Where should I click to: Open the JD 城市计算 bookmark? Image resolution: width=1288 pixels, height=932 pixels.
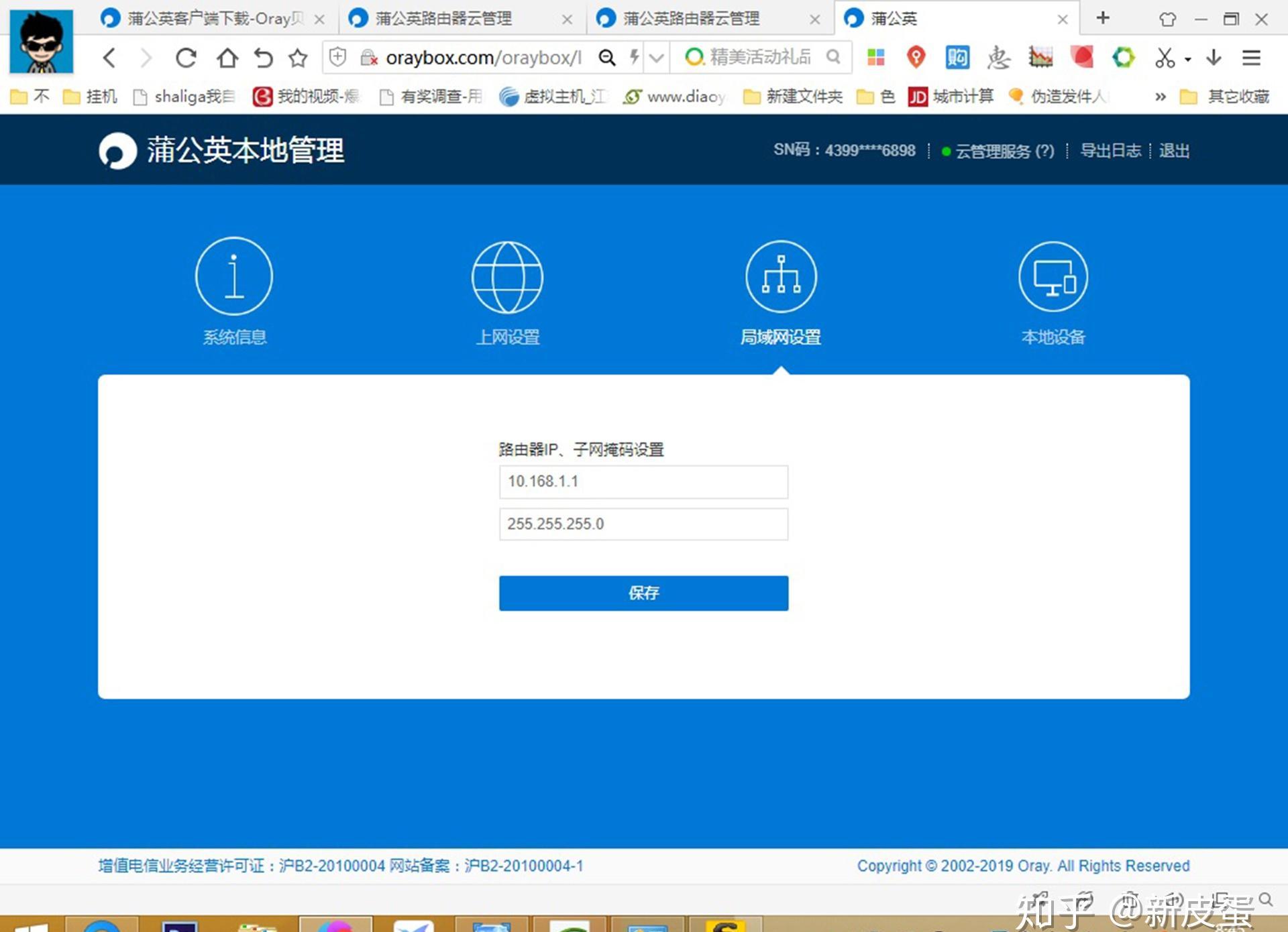pos(951,97)
